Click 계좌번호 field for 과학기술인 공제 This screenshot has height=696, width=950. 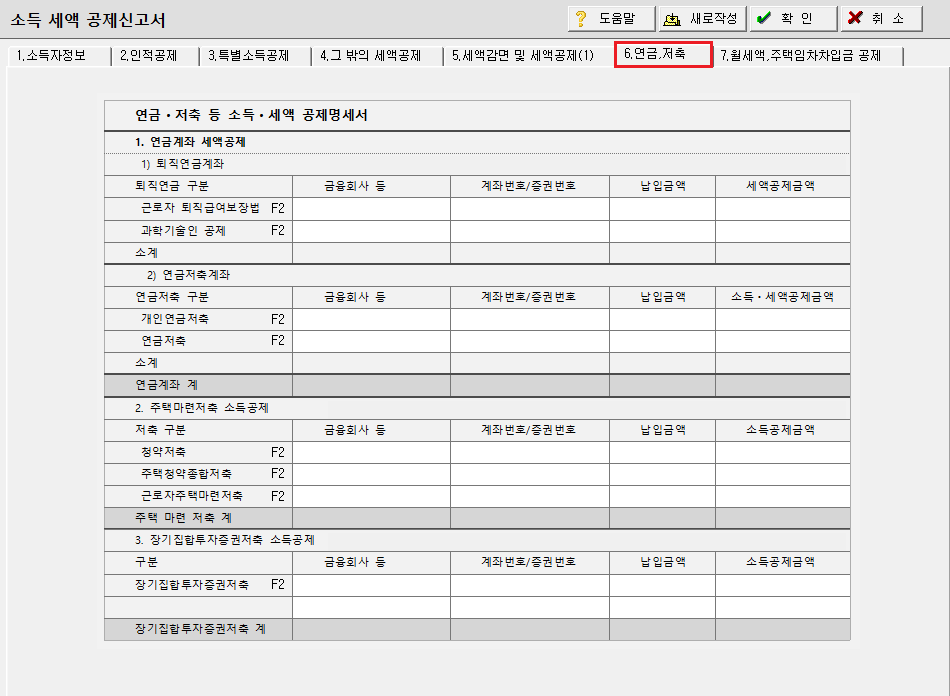tap(530, 231)
